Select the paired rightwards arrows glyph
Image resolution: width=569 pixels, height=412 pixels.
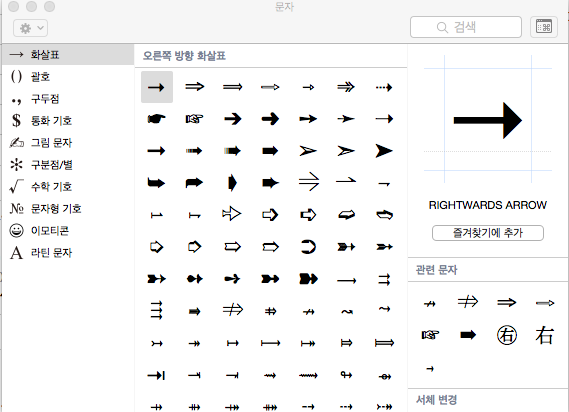[x=384, y=280]
